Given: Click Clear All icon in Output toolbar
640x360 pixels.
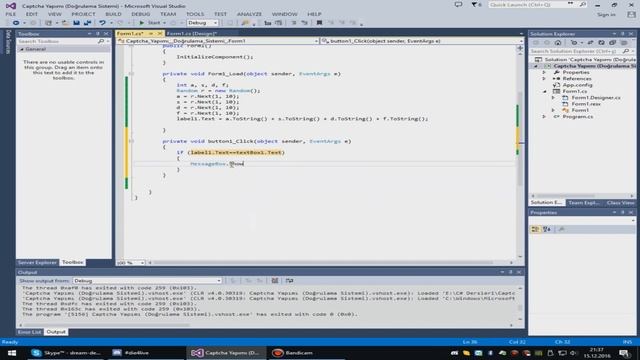Looking at the screenshot, I should click(275, 281).
